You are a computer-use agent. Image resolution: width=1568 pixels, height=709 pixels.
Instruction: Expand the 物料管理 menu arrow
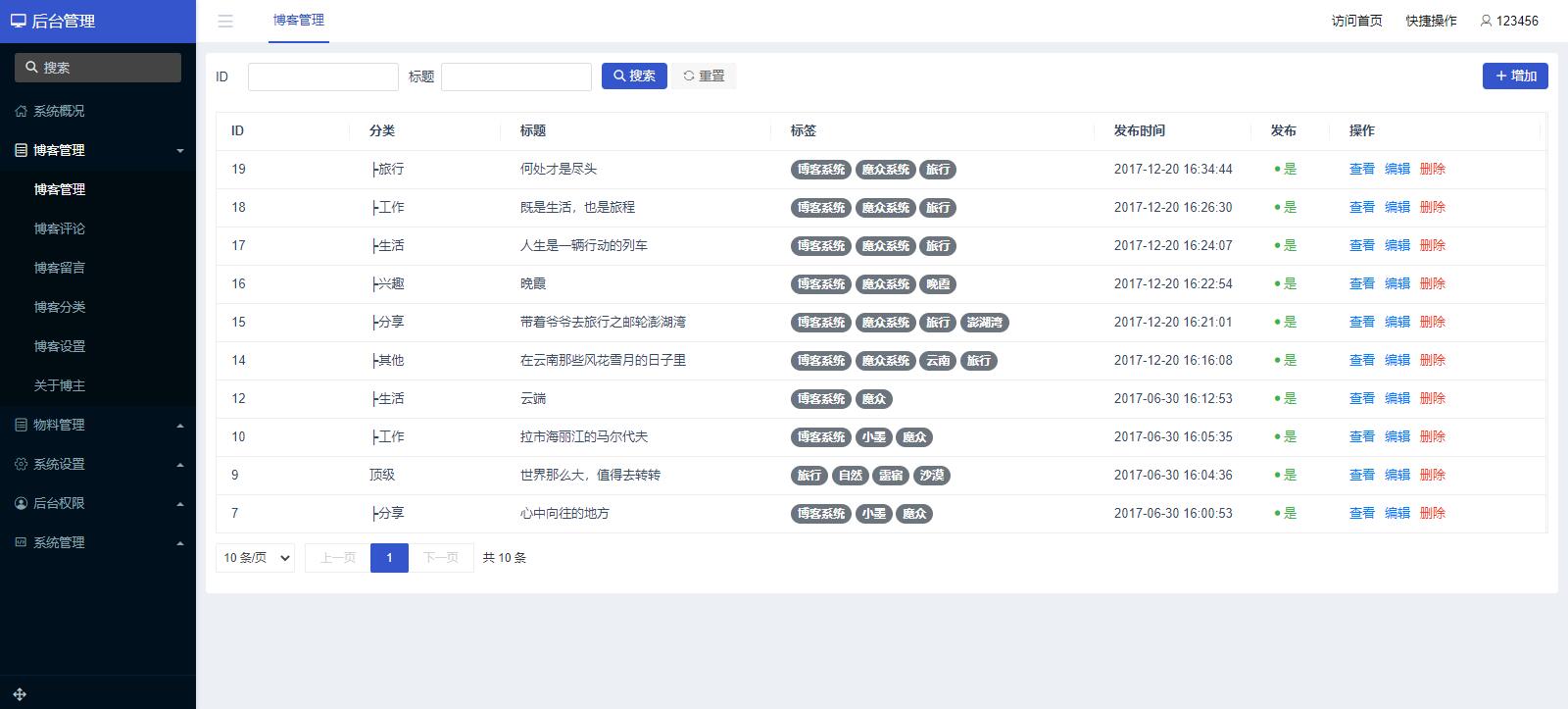179,425
